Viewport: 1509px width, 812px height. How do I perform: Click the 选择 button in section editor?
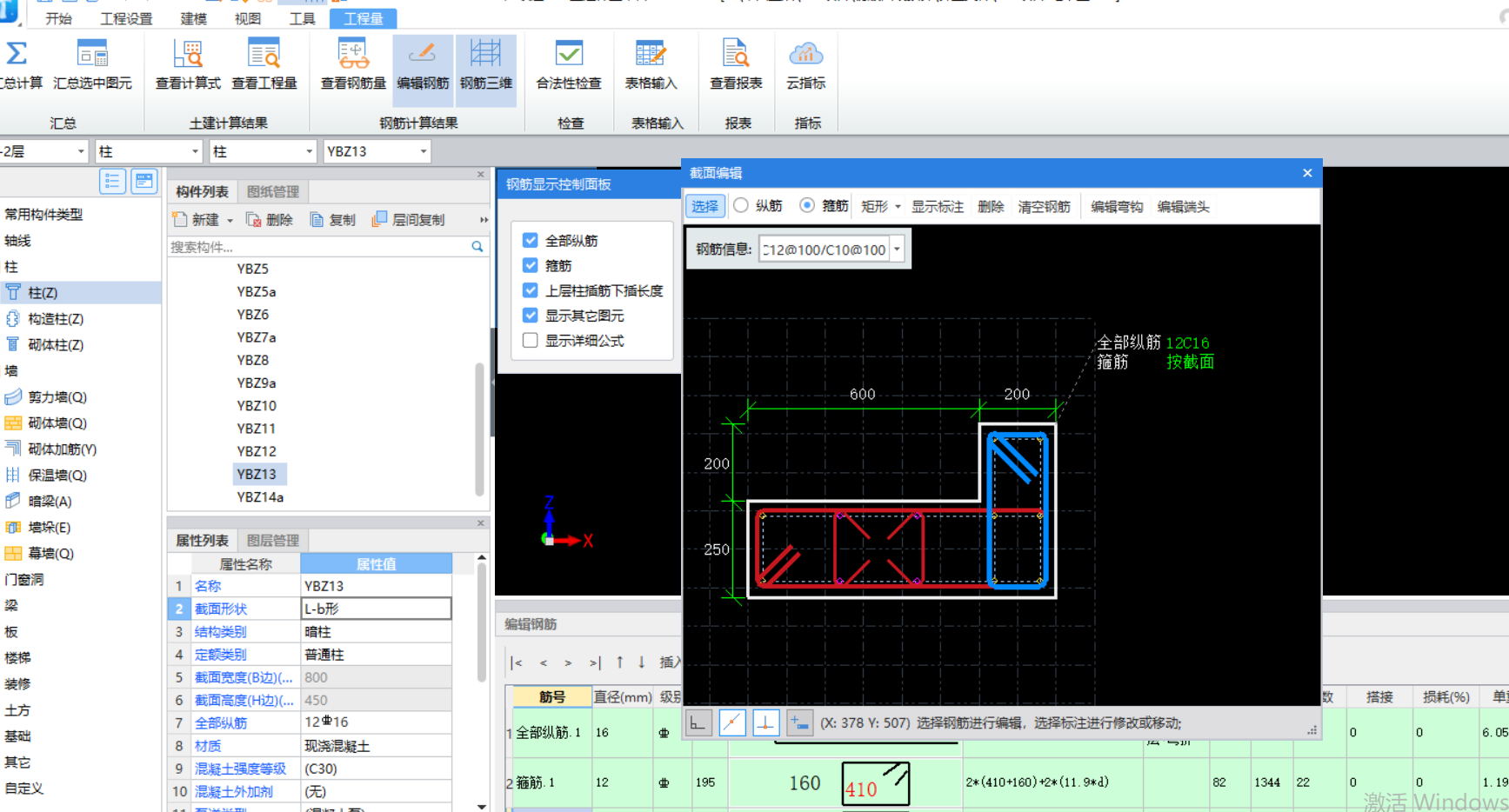coord(704,206)
